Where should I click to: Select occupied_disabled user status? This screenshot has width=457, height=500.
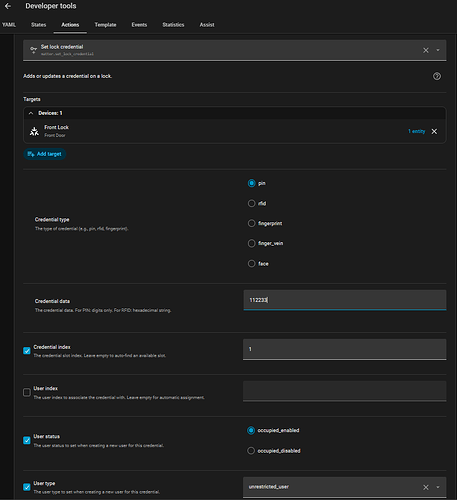(x=251, y=451)
